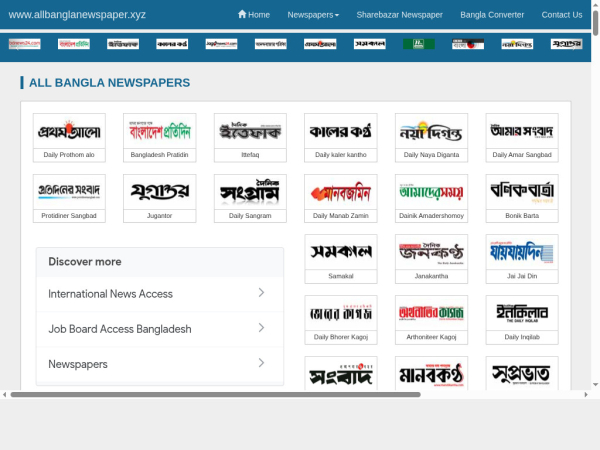Click the Daily Inqilab caption
The image size is (600, 450).
coord(522,337)
